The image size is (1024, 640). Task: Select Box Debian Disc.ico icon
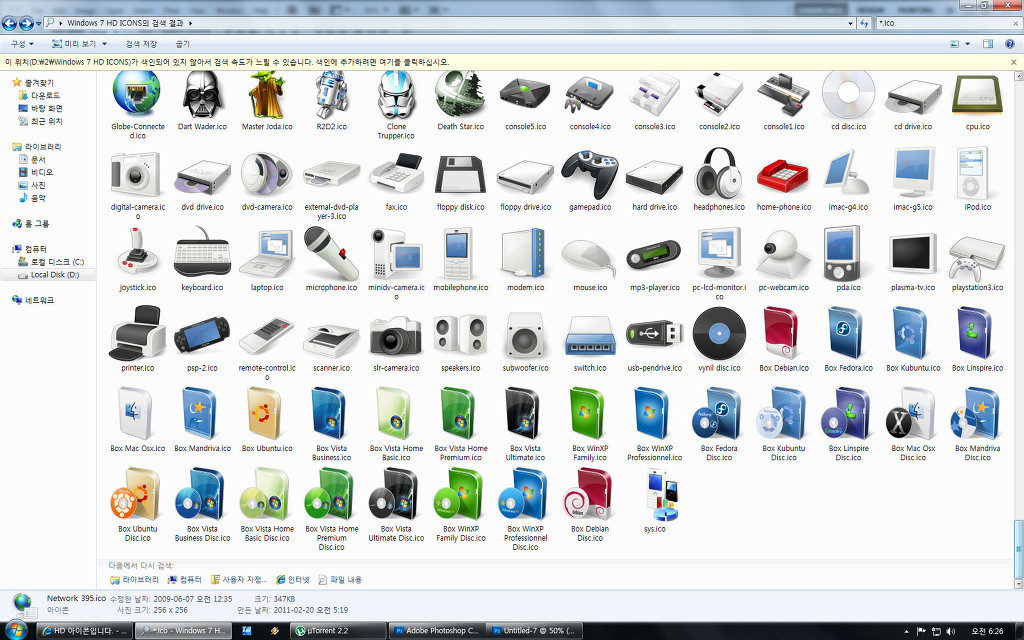tap(590, 494)
